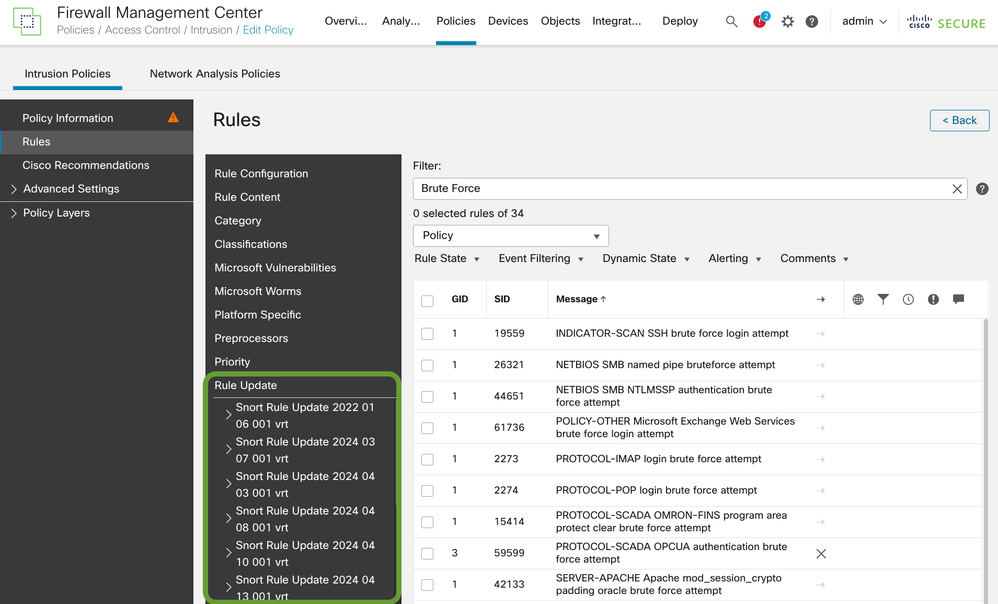
Task: Select the checkbox for SID 61736
Action: (x=427, y=428)
